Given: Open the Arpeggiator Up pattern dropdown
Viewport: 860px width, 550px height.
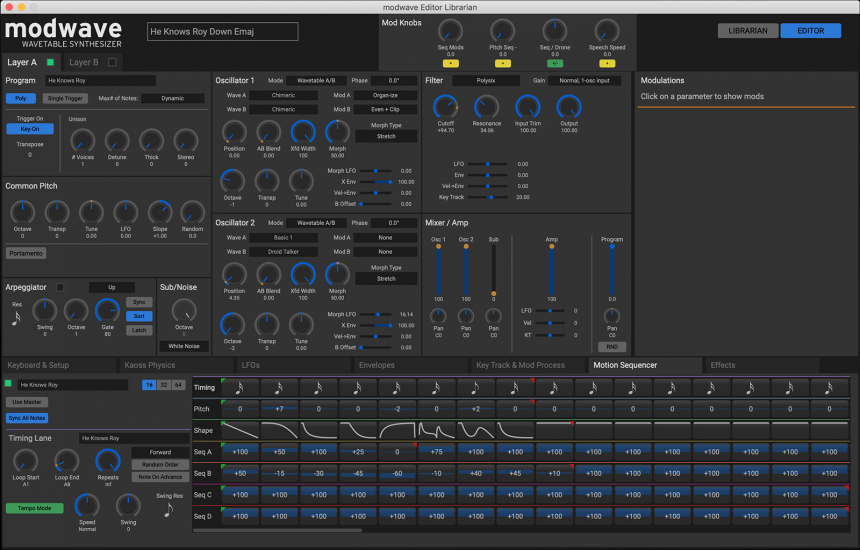Looking at the screenshot, I should coord(112,287).
